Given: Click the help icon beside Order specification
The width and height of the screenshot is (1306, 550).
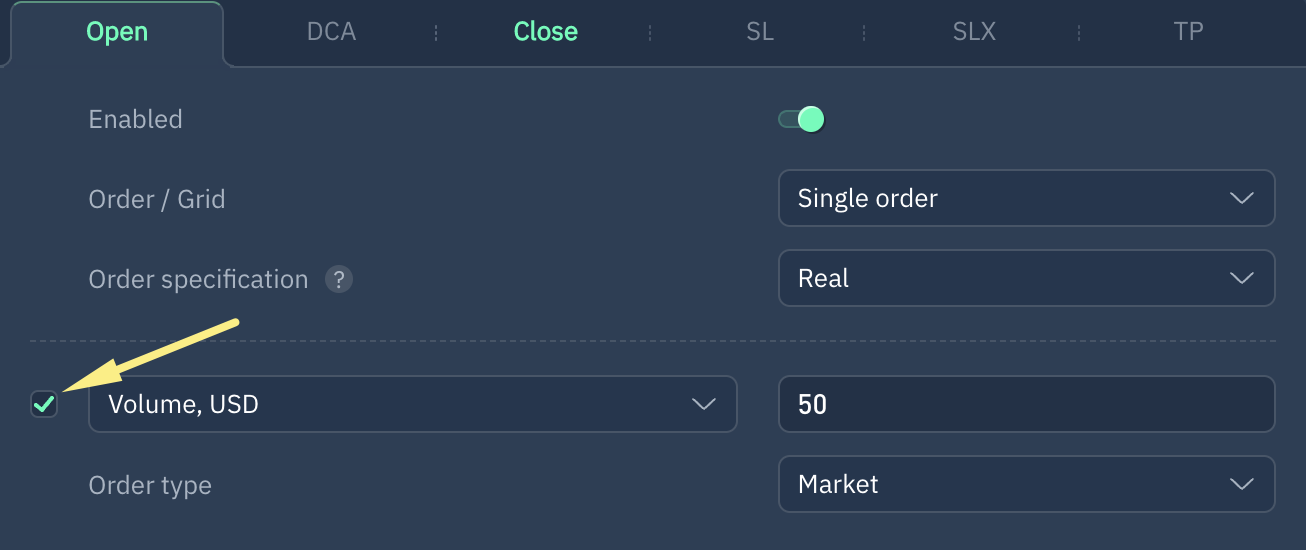Looking at the screenshot, I should [339, 279].
